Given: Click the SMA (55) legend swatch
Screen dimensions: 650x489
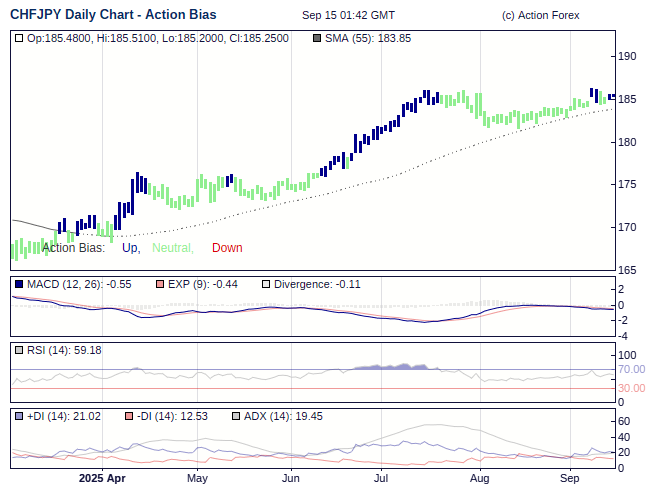Looking at the screenshot, I should click(317, 38).
